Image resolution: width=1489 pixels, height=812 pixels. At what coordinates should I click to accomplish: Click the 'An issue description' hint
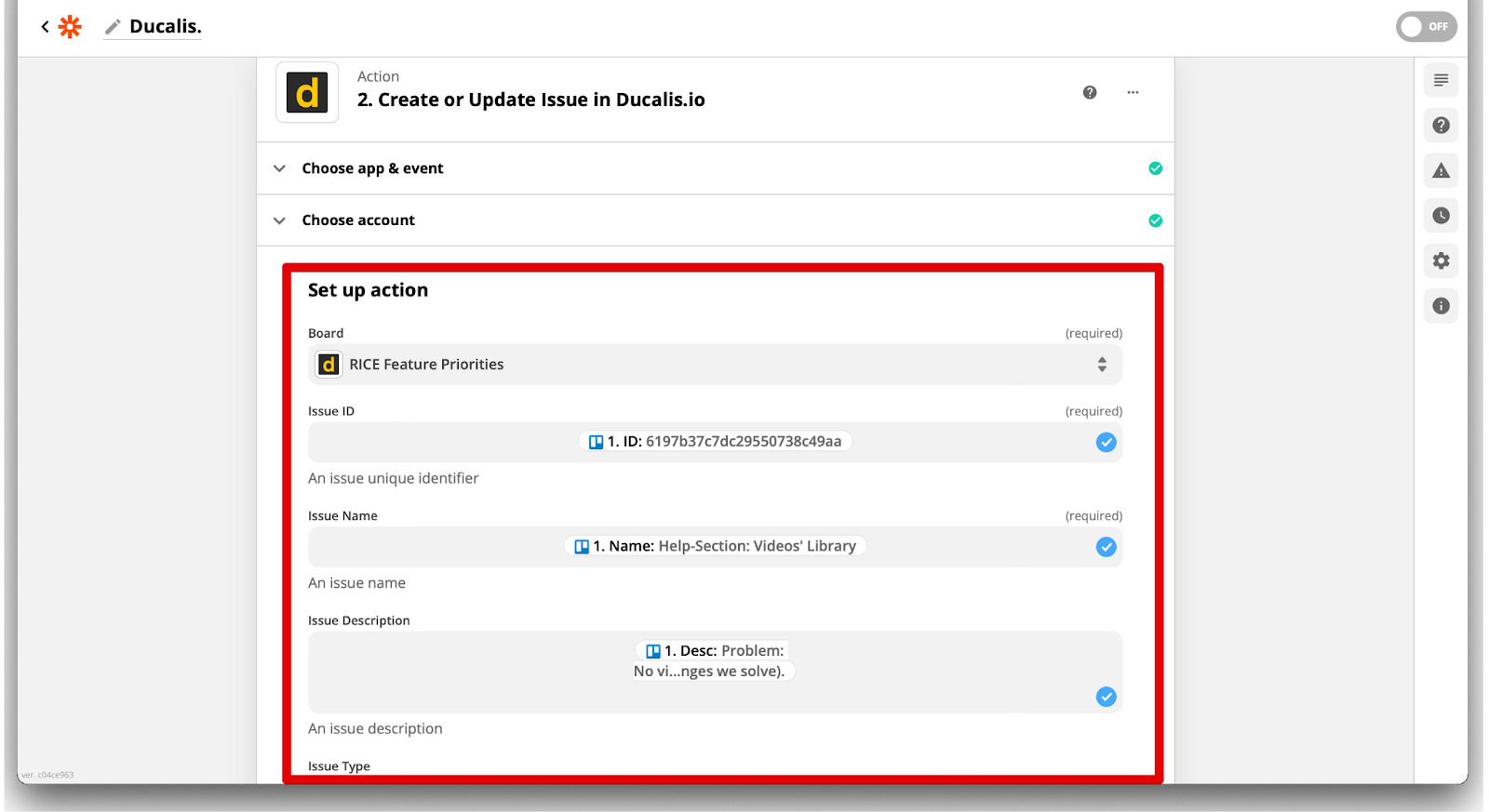(x=375, y=728)
